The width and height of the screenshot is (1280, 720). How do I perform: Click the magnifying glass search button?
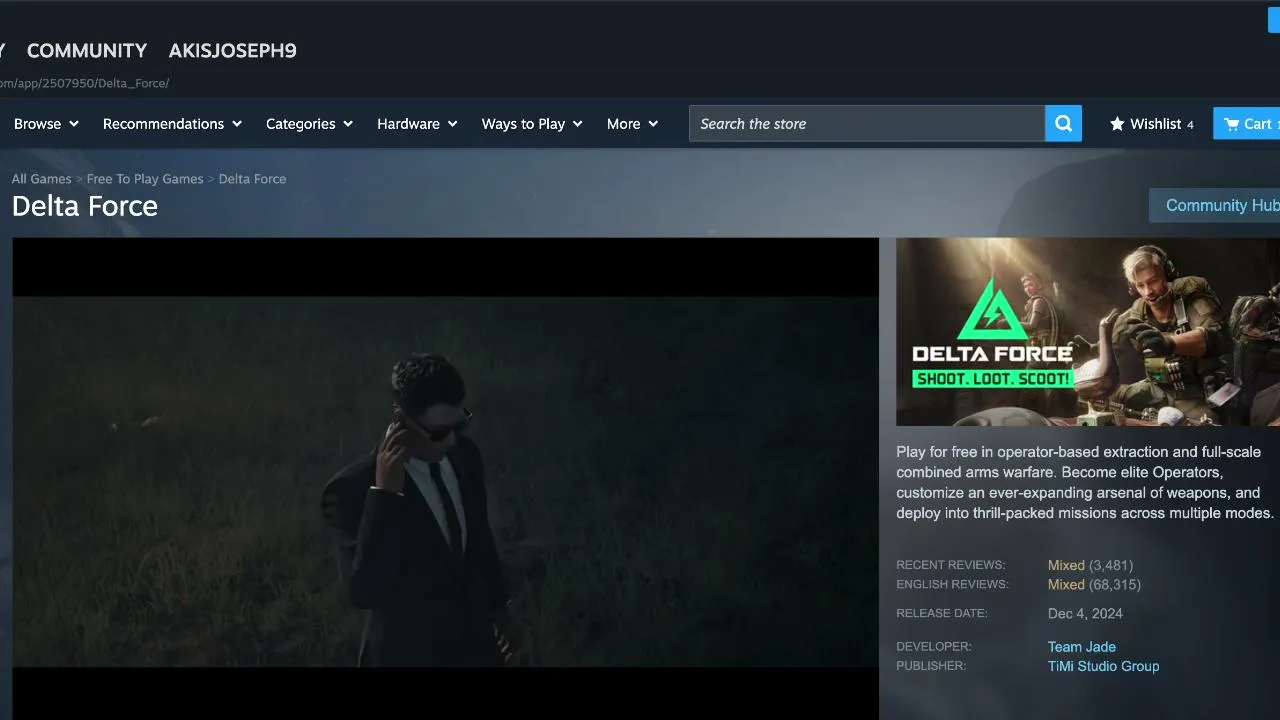coord(1063,124)
